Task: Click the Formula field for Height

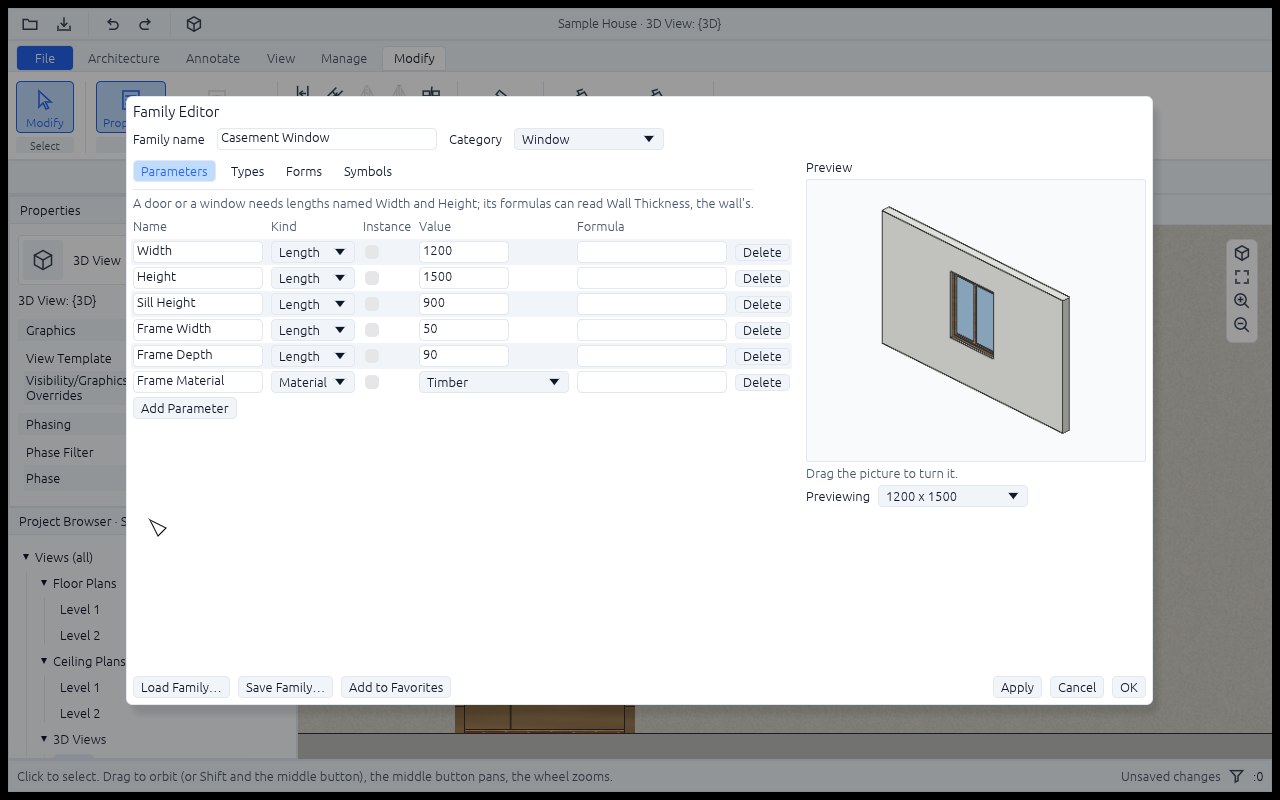Action: 652,278
